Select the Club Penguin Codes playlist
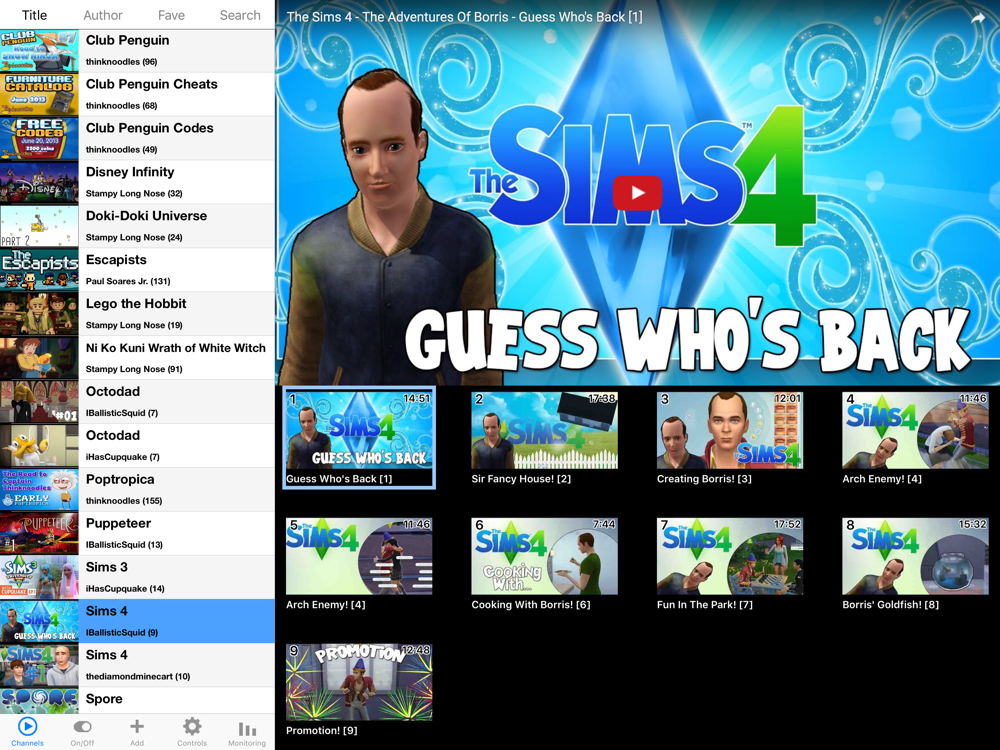 137,138
